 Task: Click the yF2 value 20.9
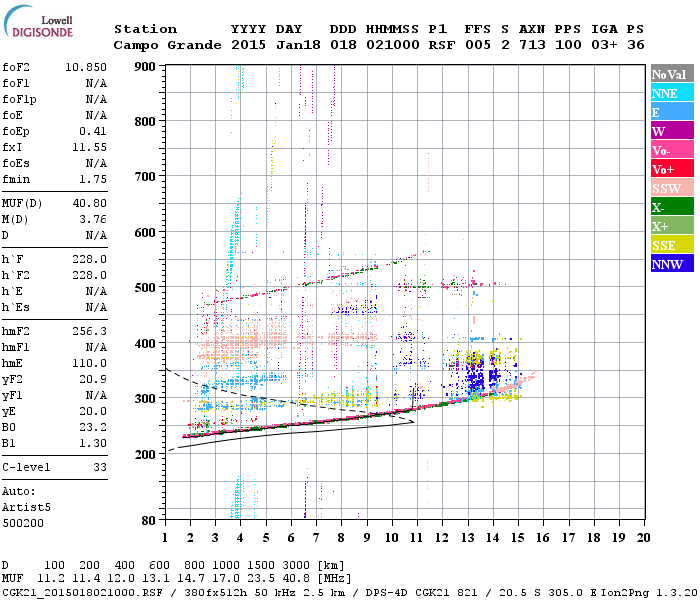coord(93,379)
